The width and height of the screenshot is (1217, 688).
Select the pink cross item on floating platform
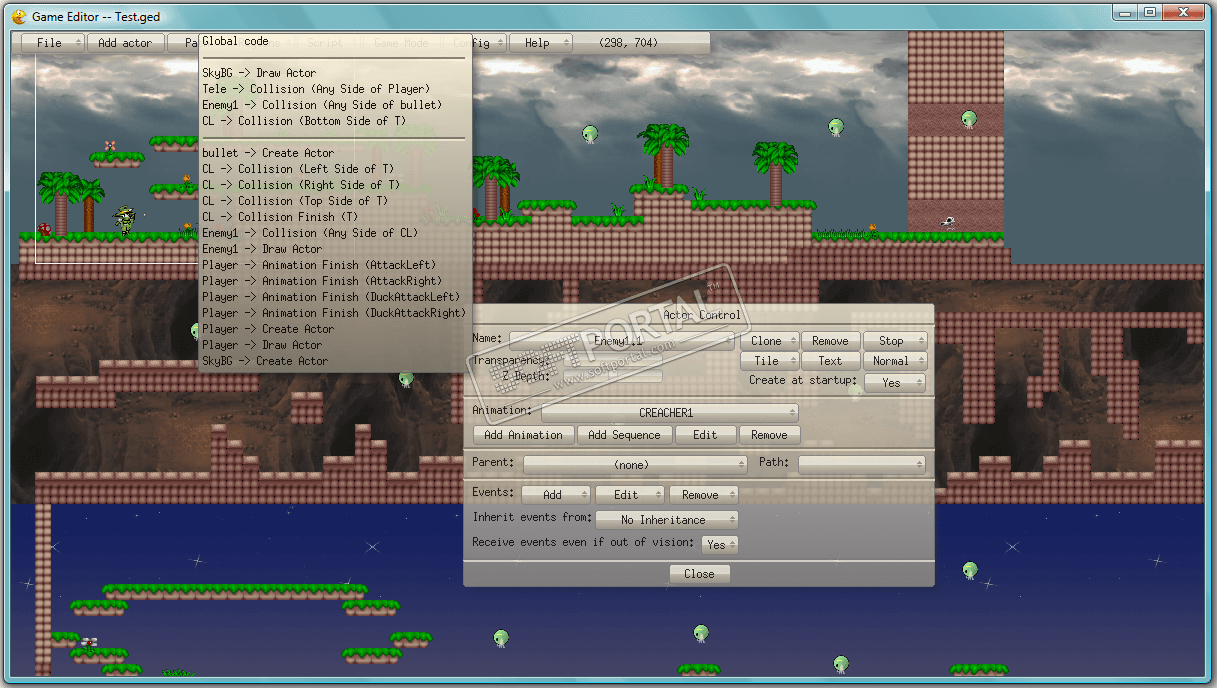pyautogui.click(x=110, y=146)
